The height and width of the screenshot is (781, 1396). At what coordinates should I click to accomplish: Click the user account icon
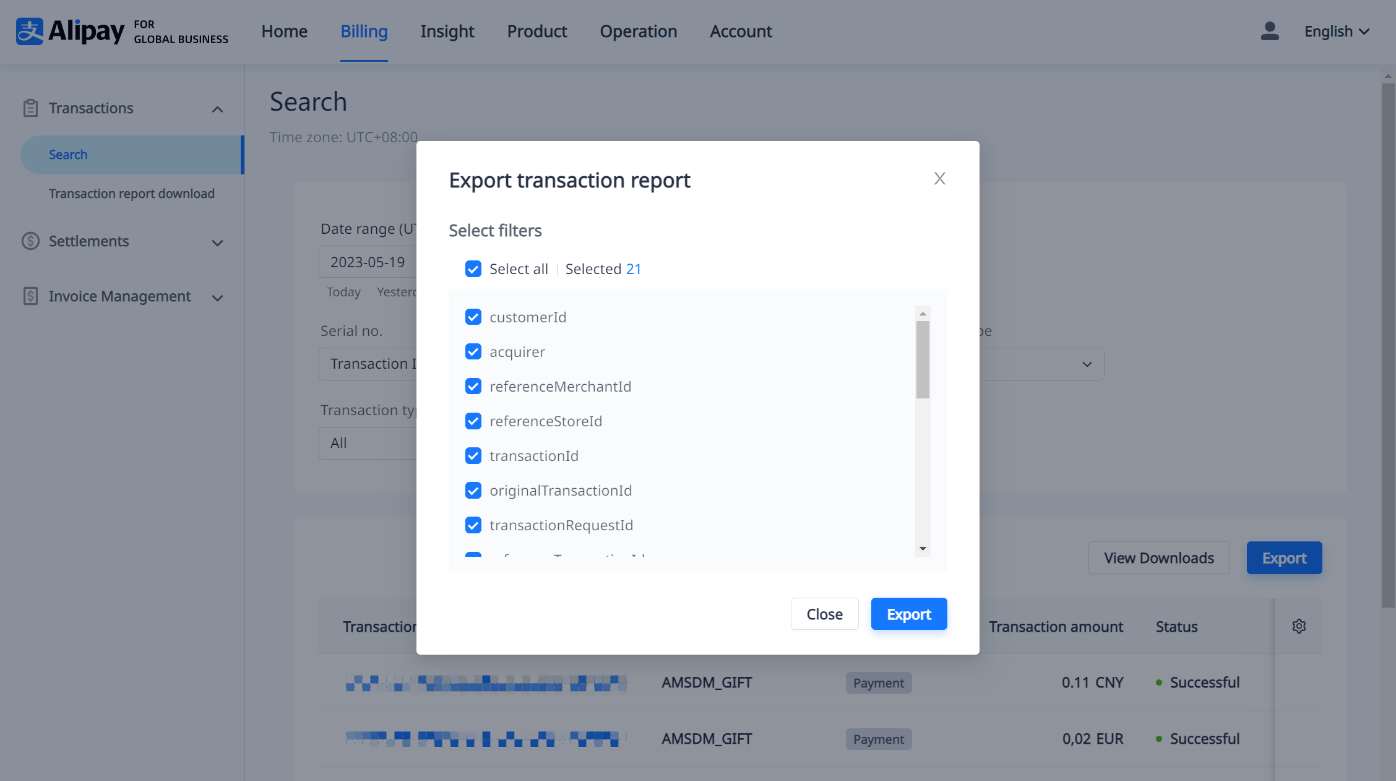click(1269, 31)
